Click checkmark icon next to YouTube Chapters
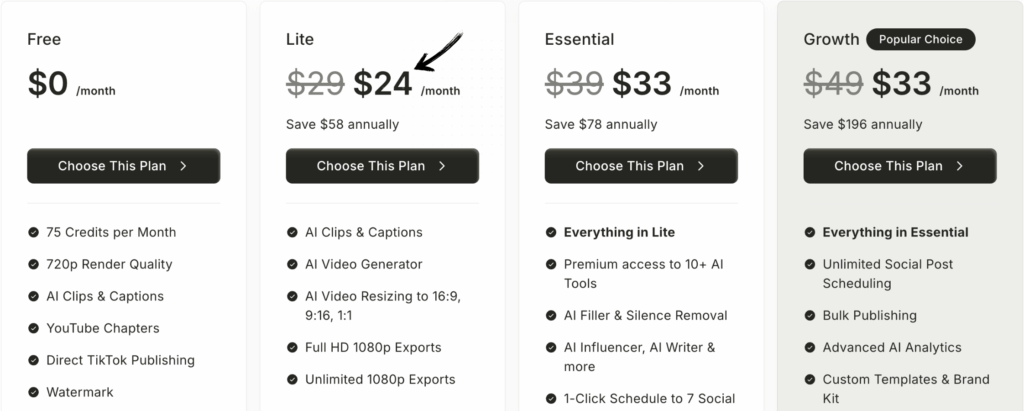This screenshot has height=411, width=1024. point(33,328)
